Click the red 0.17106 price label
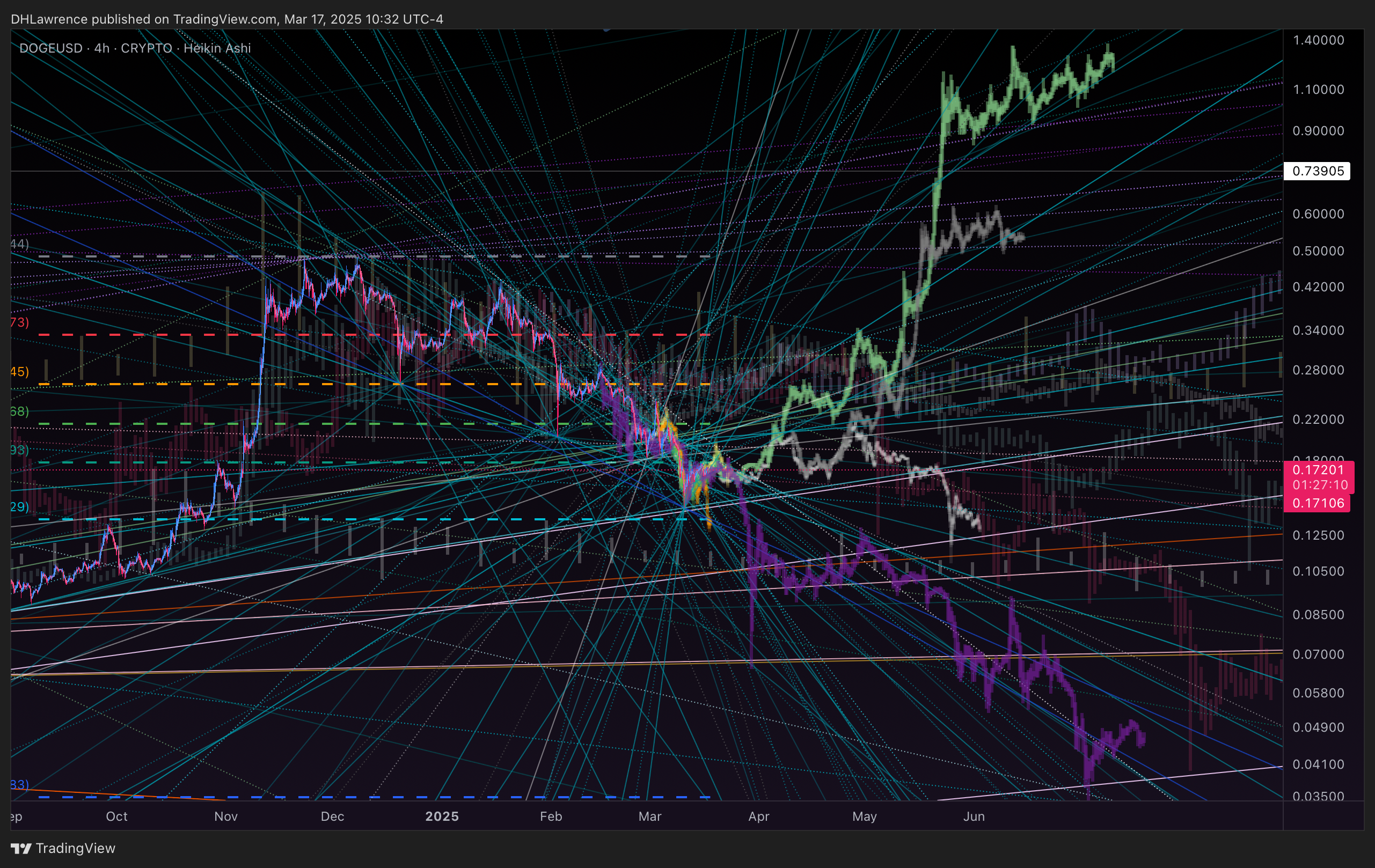1375x868 pixels. 1317,503
